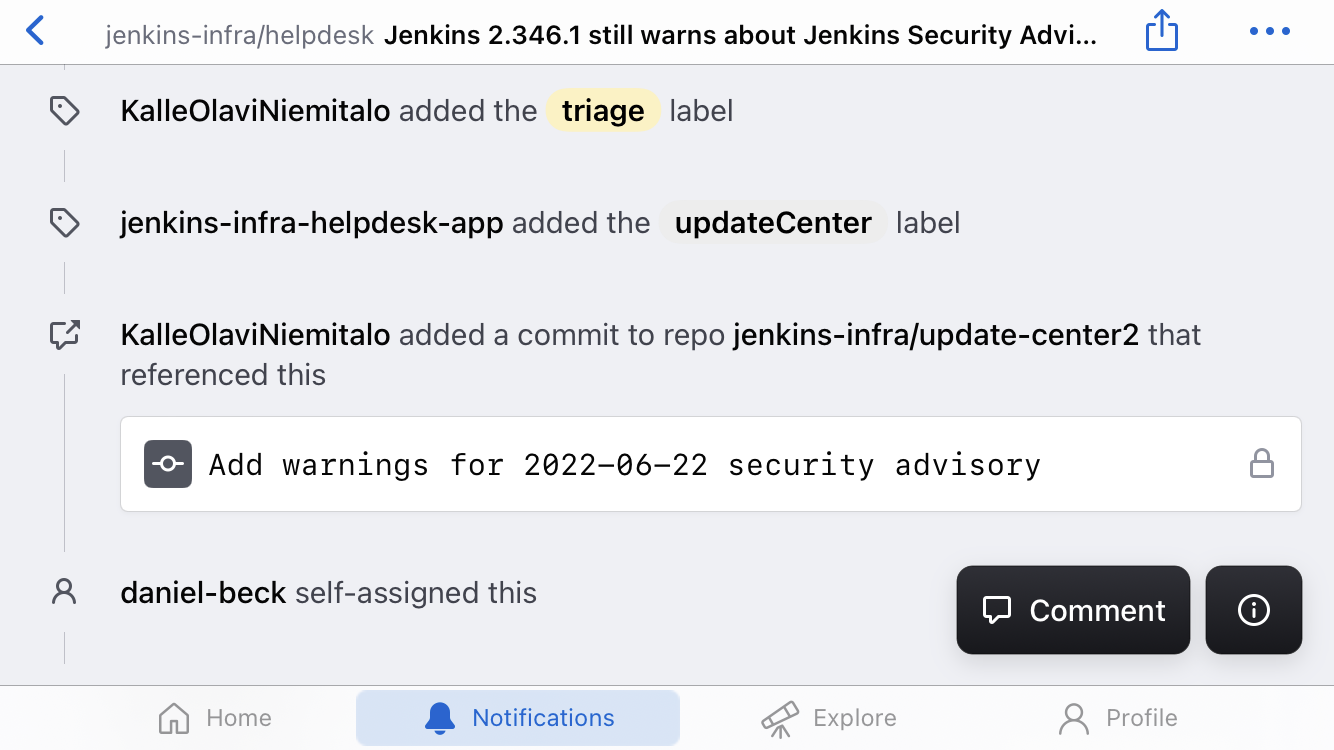Tap the cross-reference icon next to KalleOlaviNiemitalo's event
Image resolution: width=1334 pixels, height=750 pixels.
point(64,334)
